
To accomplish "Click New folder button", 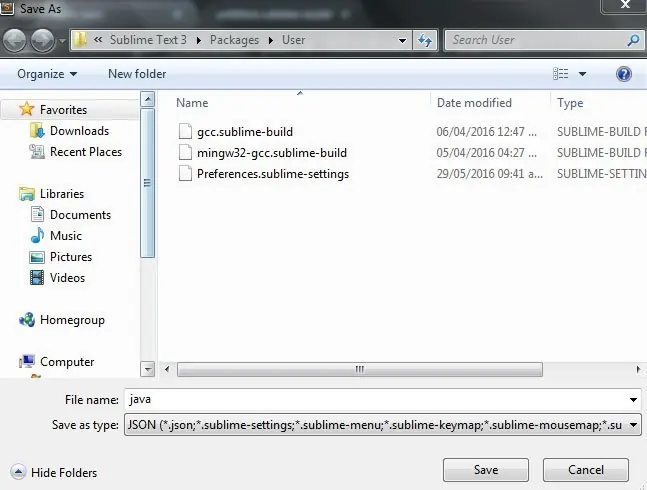I will (x=137, y=74).
